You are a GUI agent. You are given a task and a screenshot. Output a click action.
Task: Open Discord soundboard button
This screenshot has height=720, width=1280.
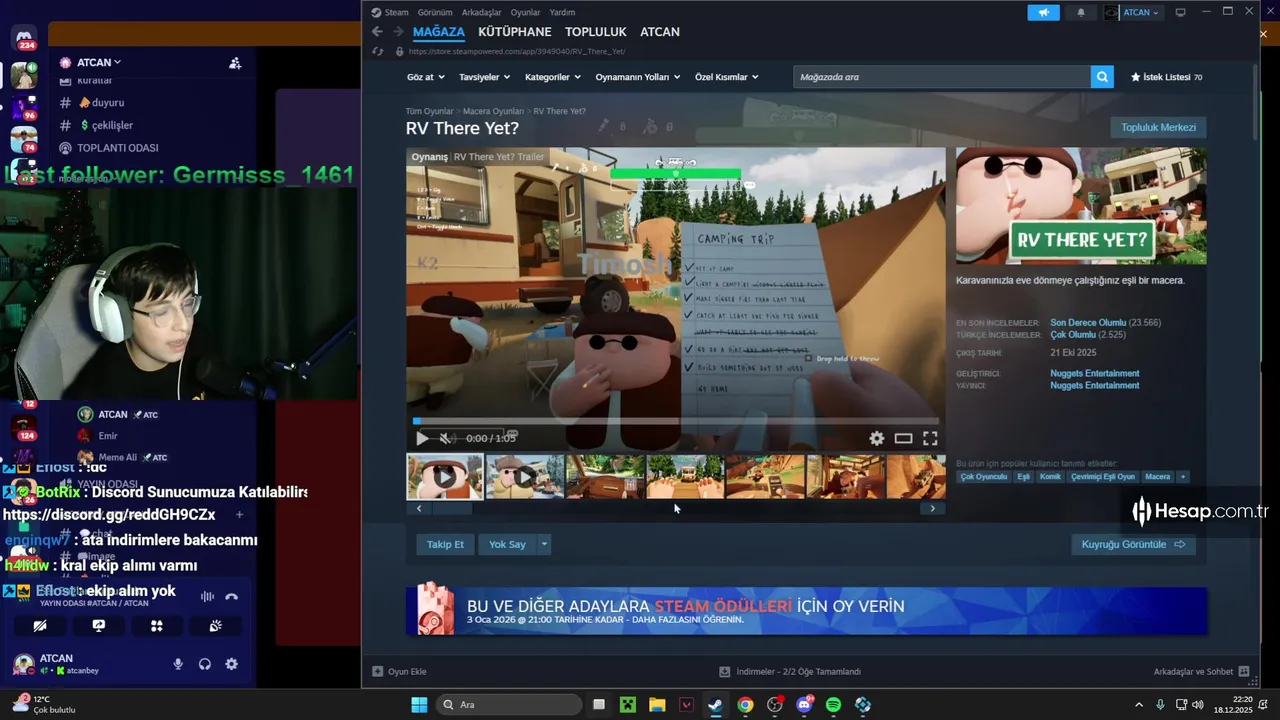[x=215, y=626]
